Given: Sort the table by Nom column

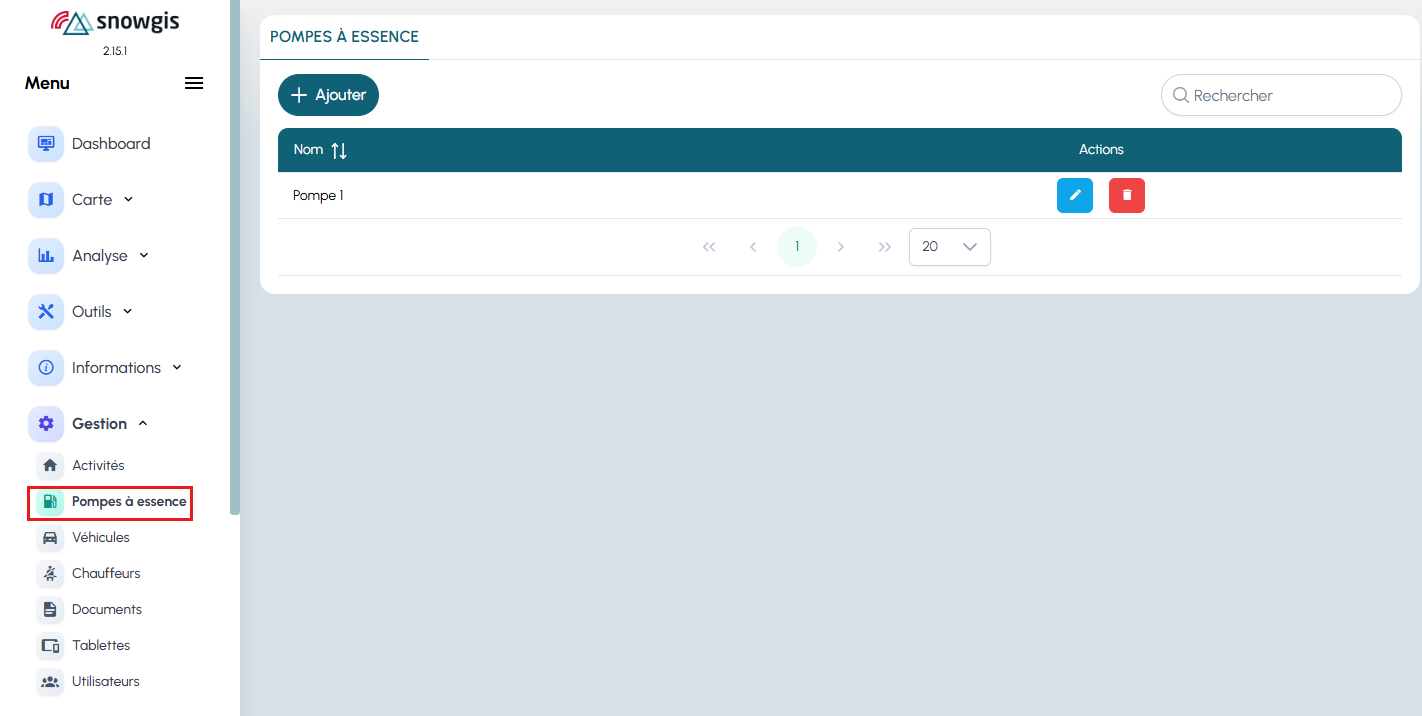Looking at the screenshot, I should click(x=338, y=151).
